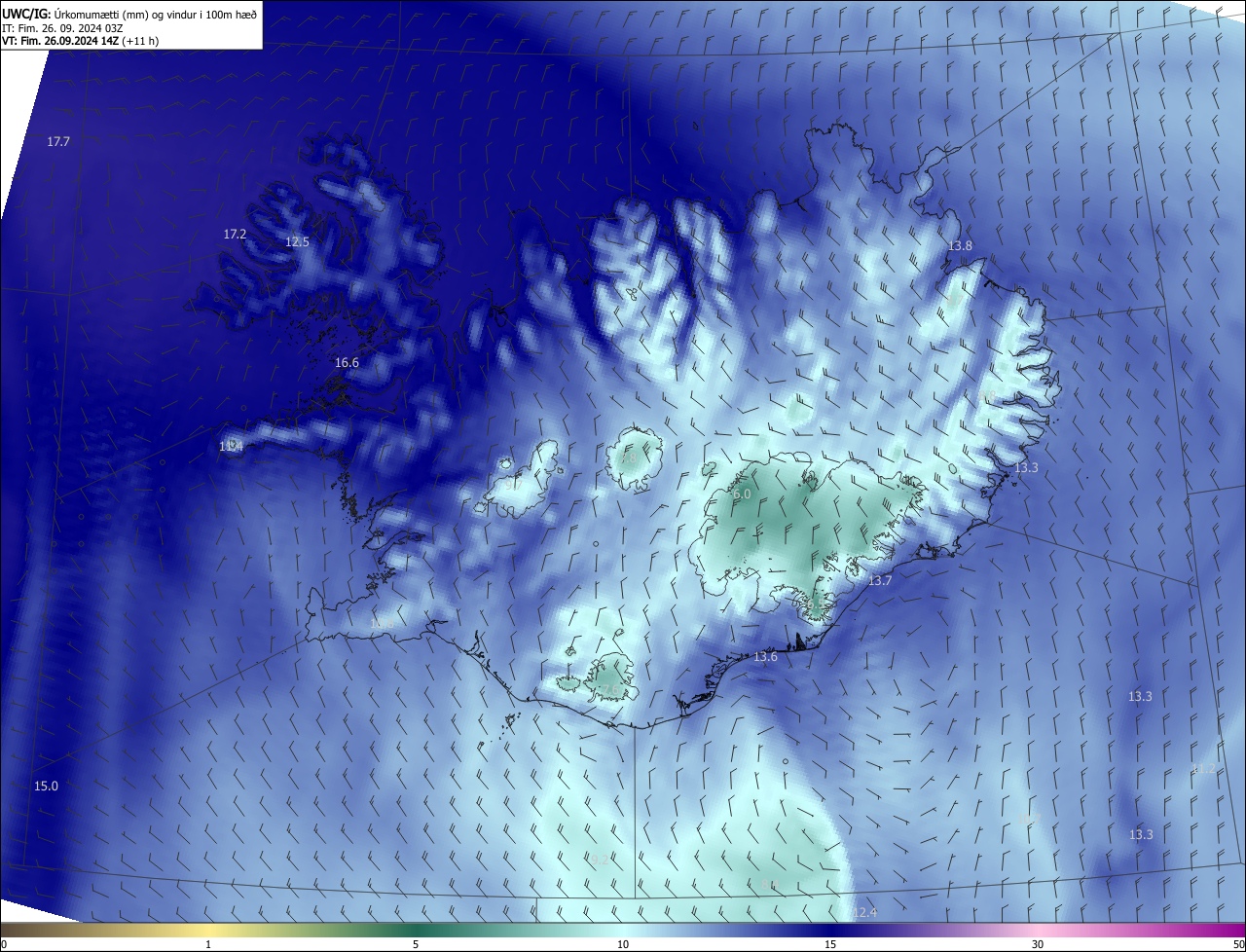Screen dimensions: 1246x952
Task: Click the 15 tick on the color scale
Action: 830,944
